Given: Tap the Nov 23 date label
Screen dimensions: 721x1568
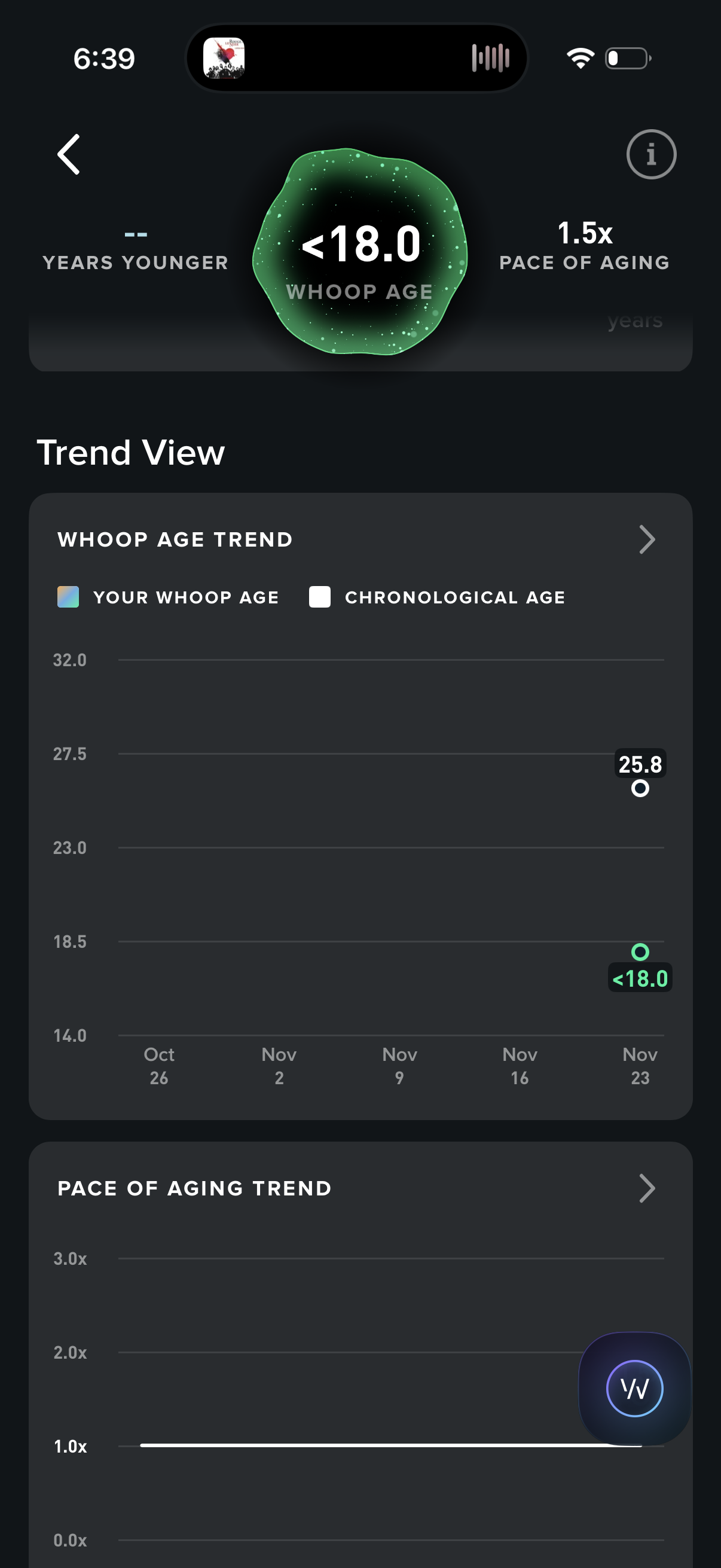Looking at the screenshot, I should tap(640, 1065).
